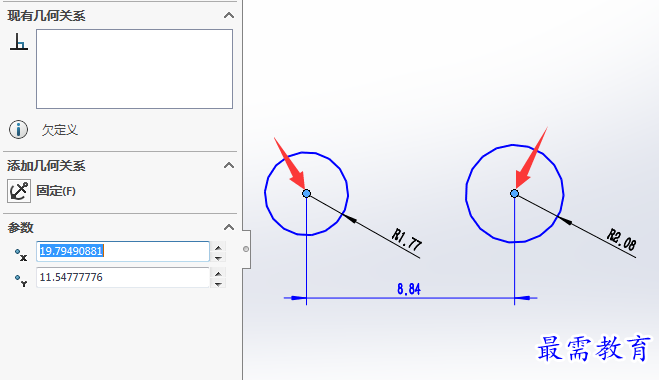Click the Y coordinate parameter icon
The width and height of the screenshot is (659, 380).
click(21, 280)
